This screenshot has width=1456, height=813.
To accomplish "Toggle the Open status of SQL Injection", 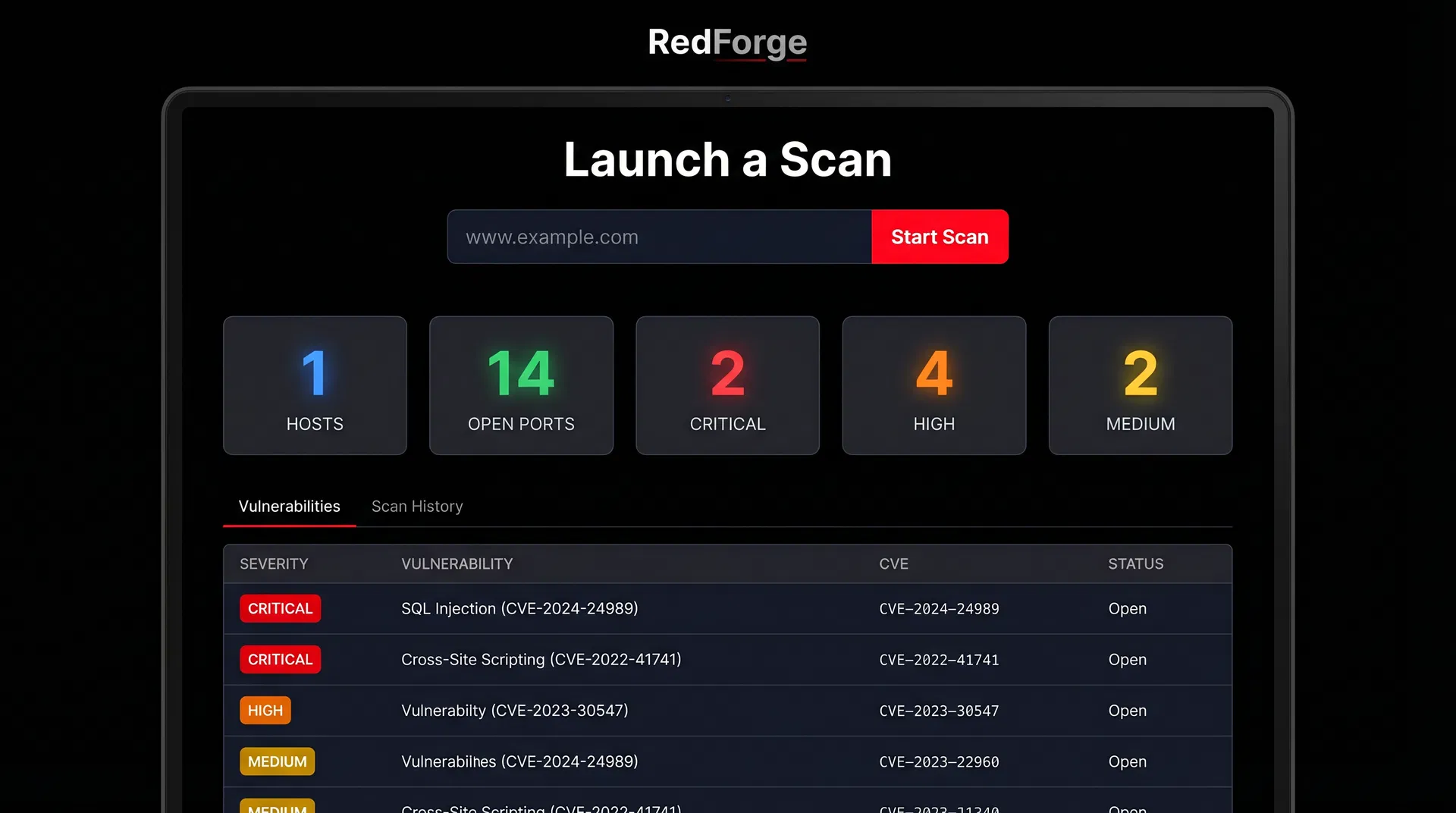I will click(1127, 608).
